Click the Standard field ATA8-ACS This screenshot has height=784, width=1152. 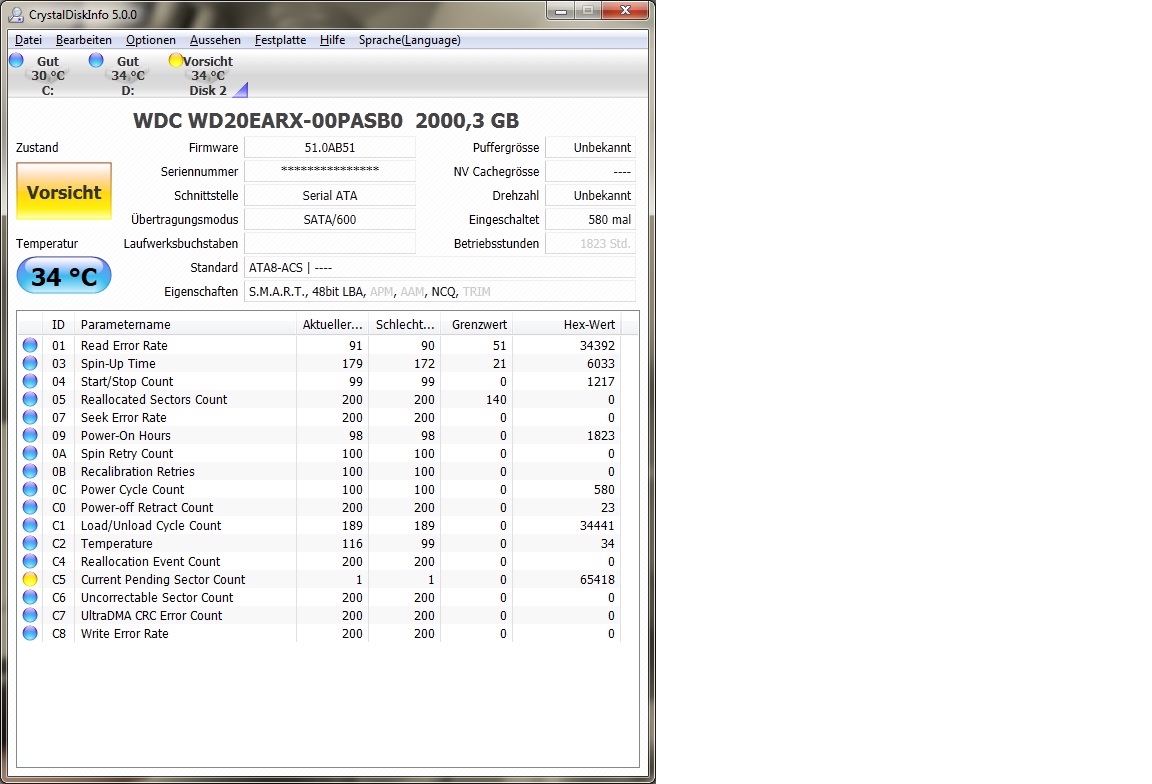[440, 267]
